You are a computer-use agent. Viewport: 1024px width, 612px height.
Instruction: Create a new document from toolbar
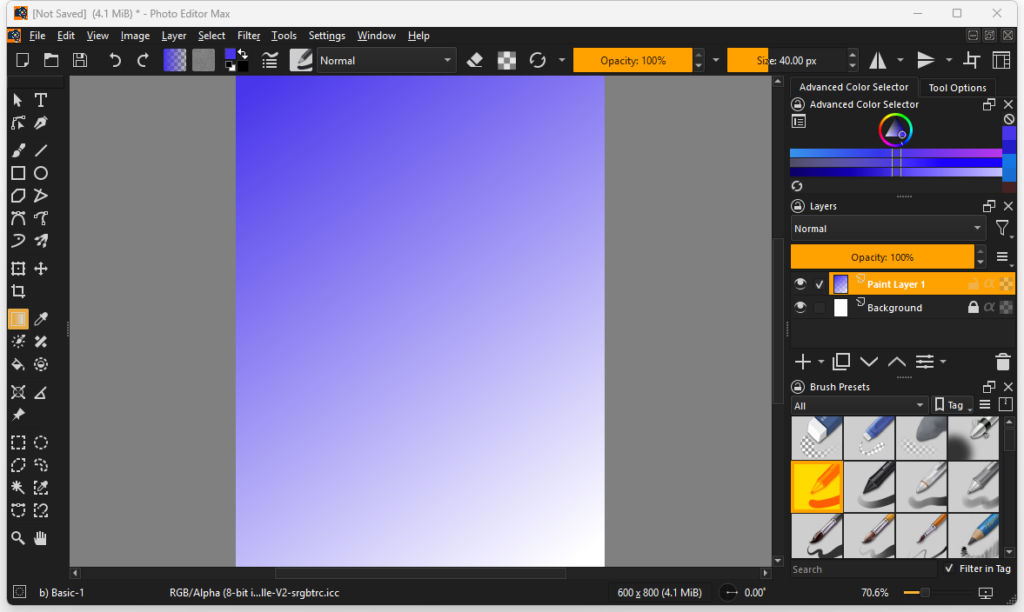point(22,61)
